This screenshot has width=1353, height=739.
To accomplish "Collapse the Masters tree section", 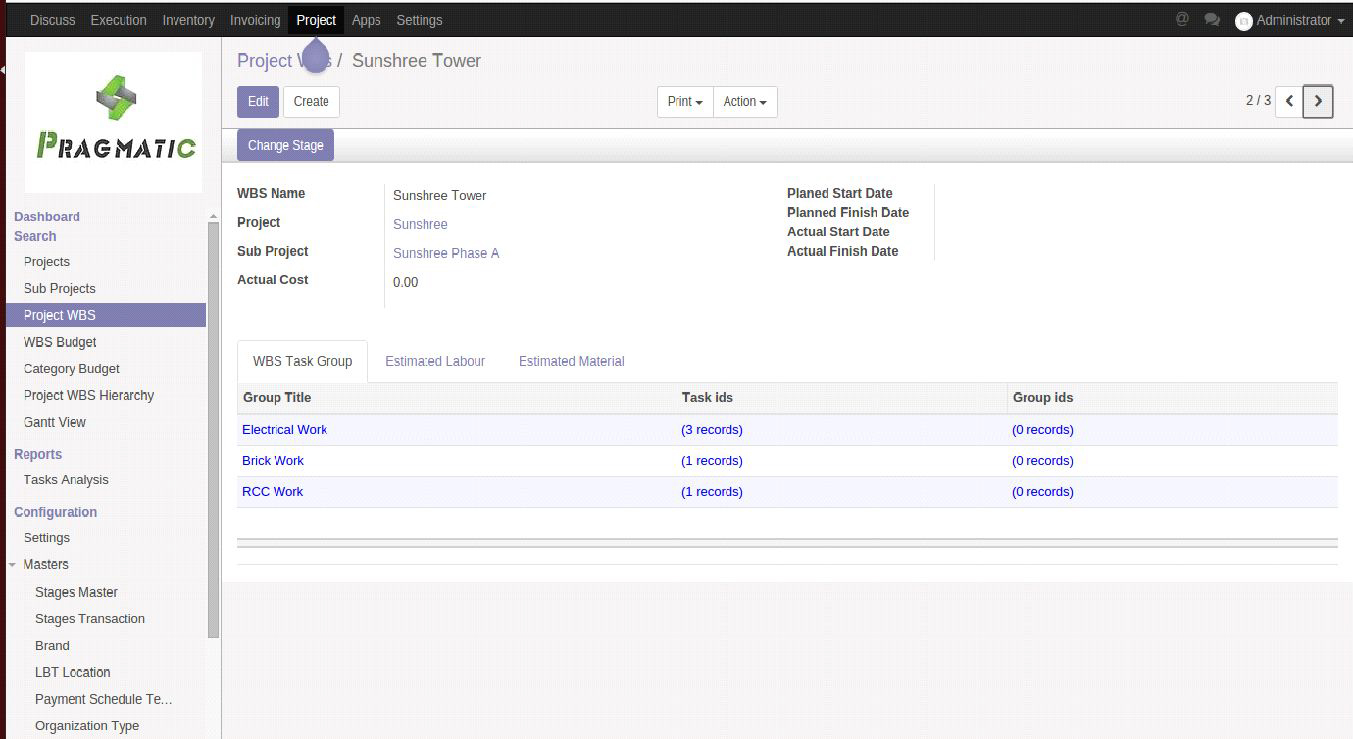I will pos(13,565).
